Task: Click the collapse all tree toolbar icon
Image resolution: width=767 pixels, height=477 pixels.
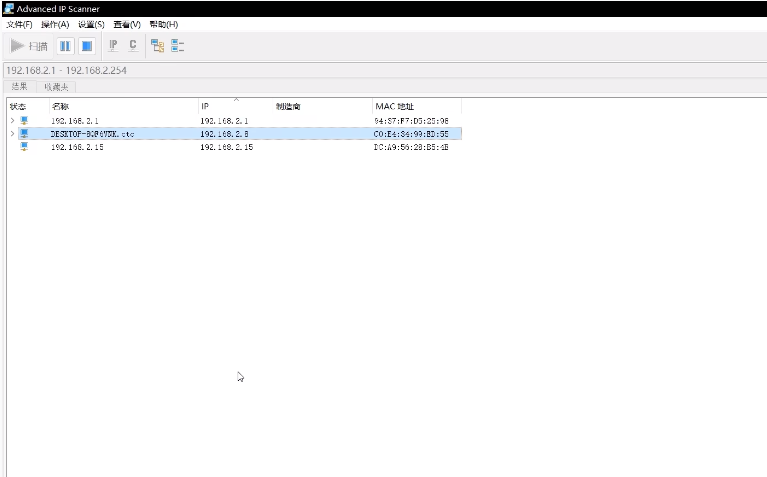Action: coord(177,46)
